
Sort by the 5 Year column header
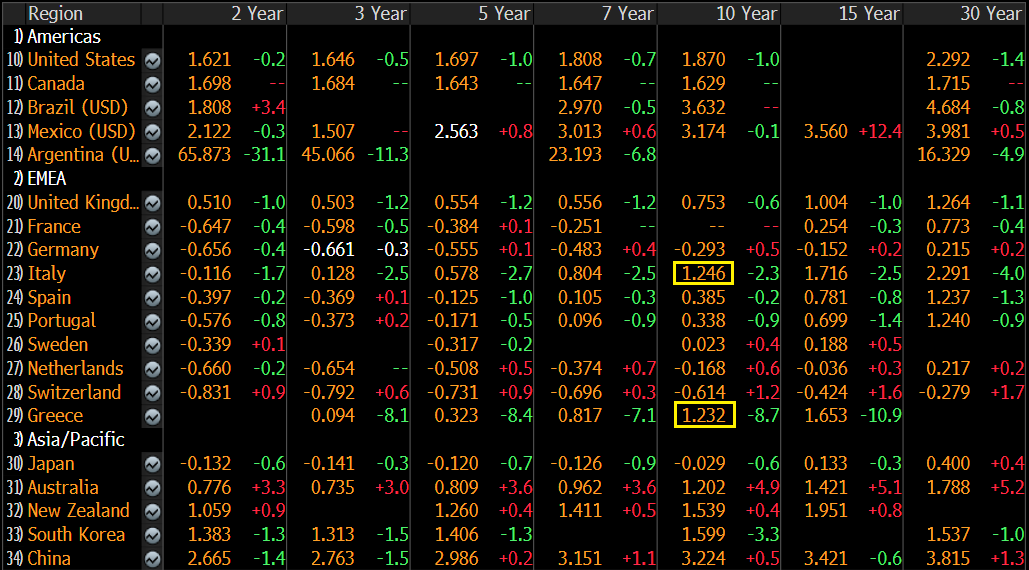(x=504, y=14)
